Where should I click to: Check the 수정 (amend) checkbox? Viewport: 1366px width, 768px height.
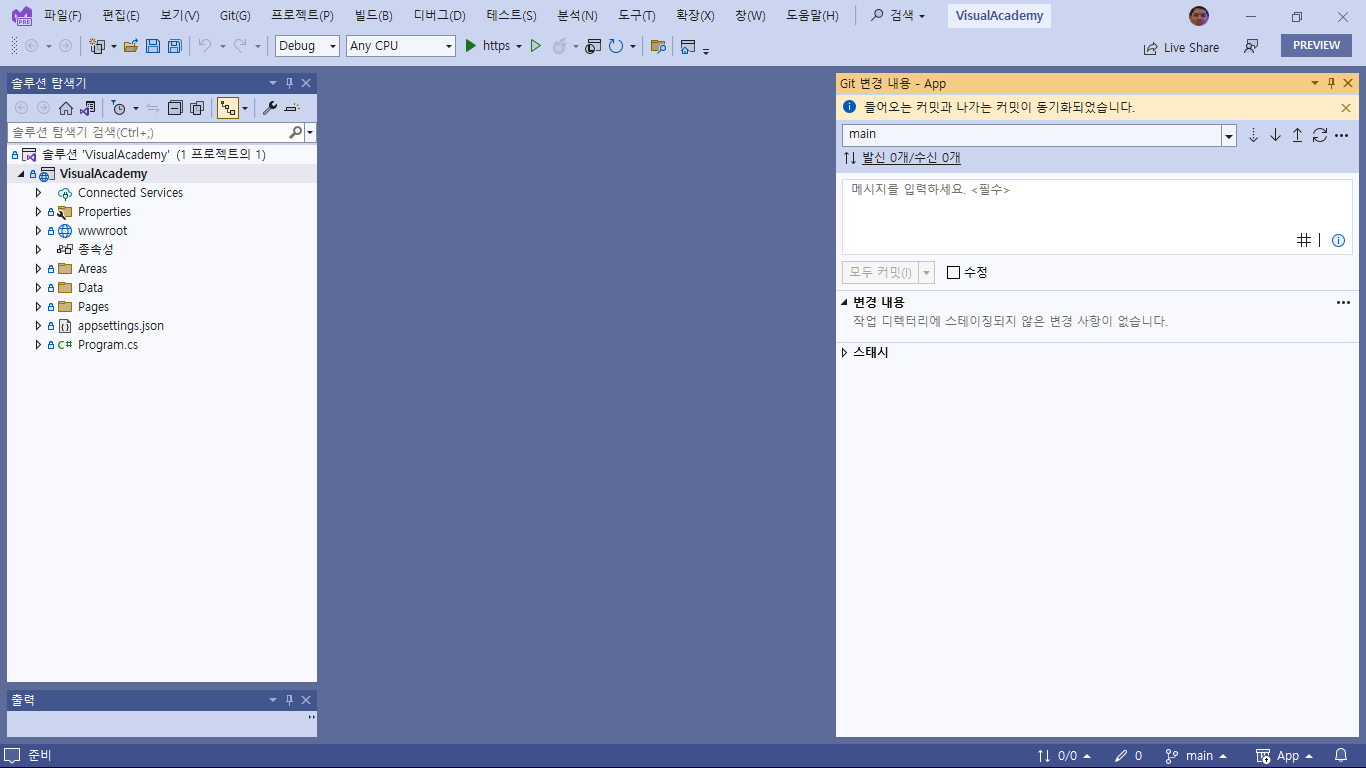click(953, 272)
